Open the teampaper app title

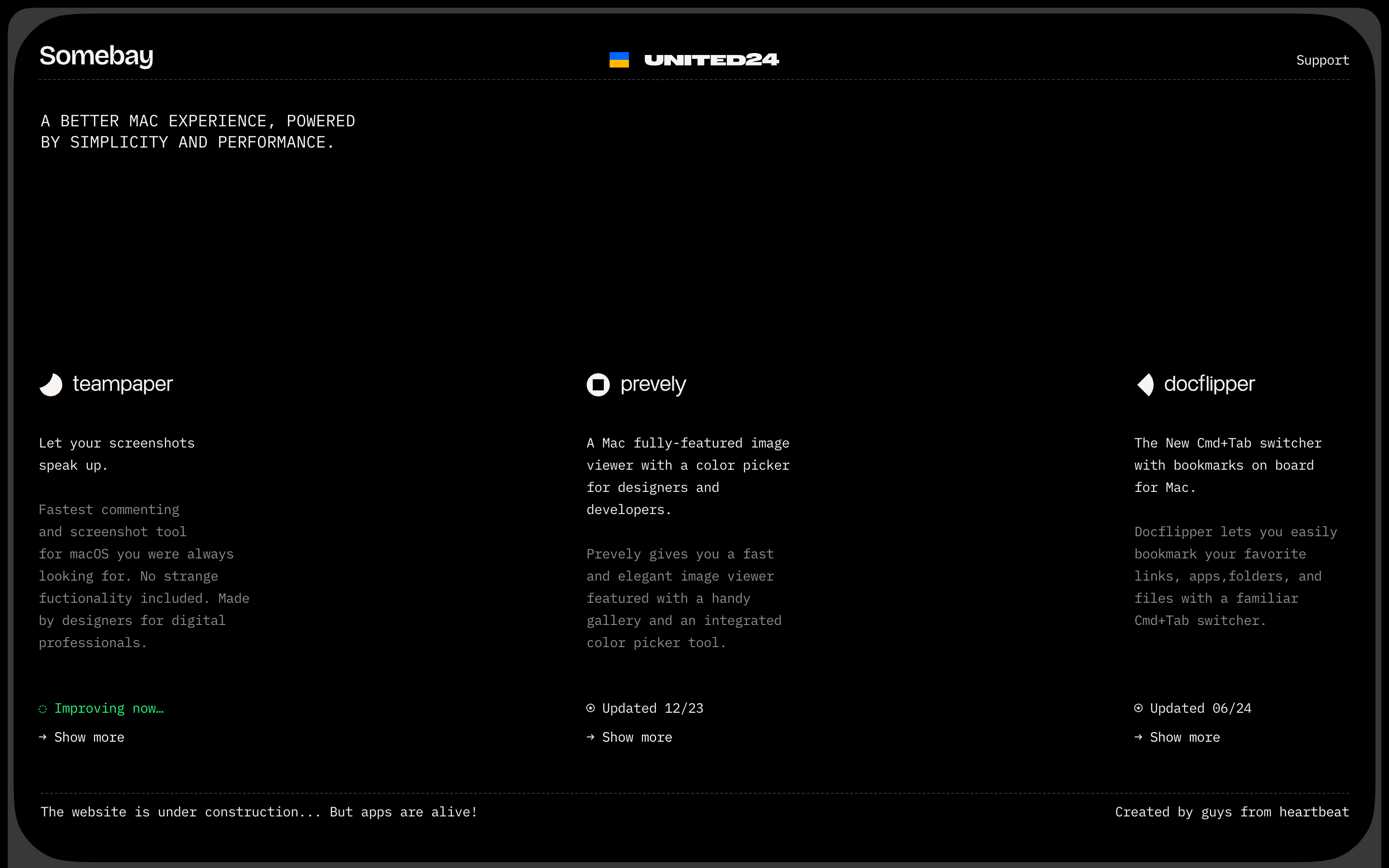[122, 384]
